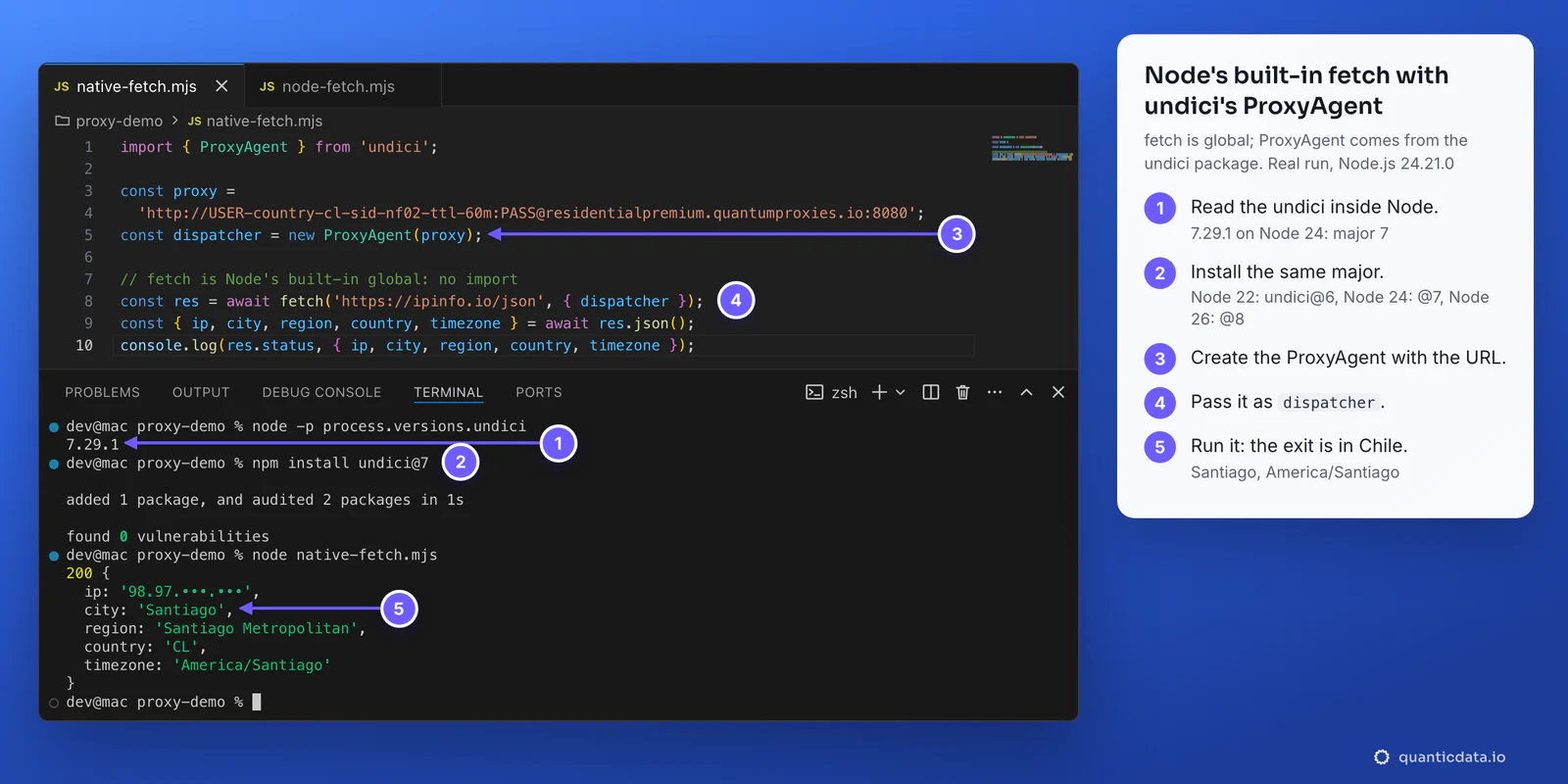Click 'ProxyAgent(proxy)' on line 5
Viewport: 1568px width, 784px height.
(x=399, y=235)
